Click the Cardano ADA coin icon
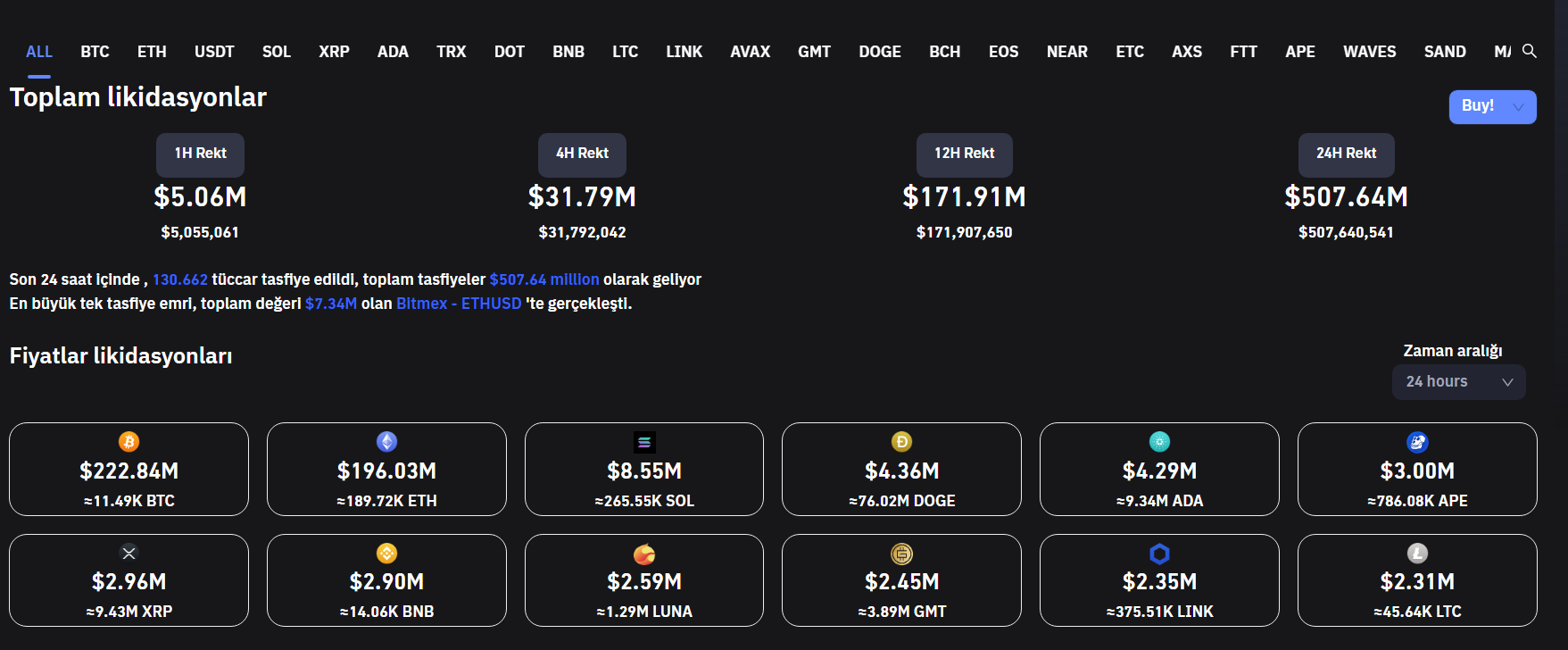 (1159, 442)
